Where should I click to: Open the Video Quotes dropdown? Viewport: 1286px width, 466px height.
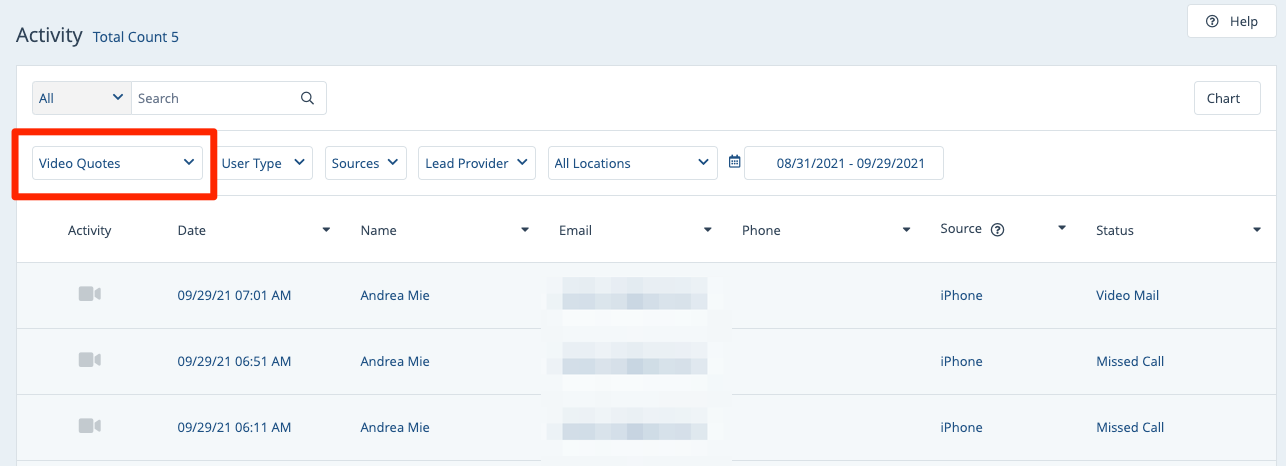click(117, 163)
